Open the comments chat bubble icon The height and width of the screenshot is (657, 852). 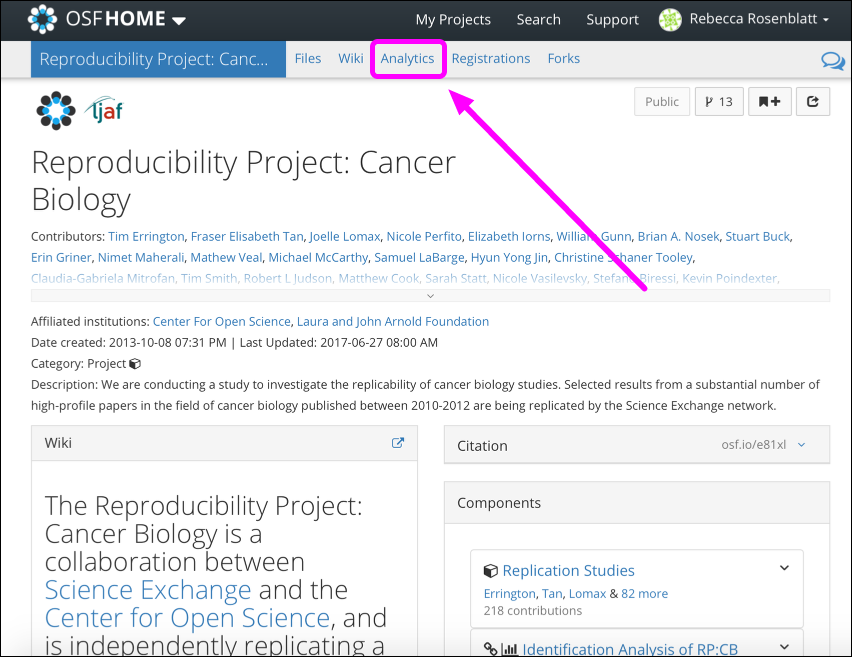pos(832,60)
